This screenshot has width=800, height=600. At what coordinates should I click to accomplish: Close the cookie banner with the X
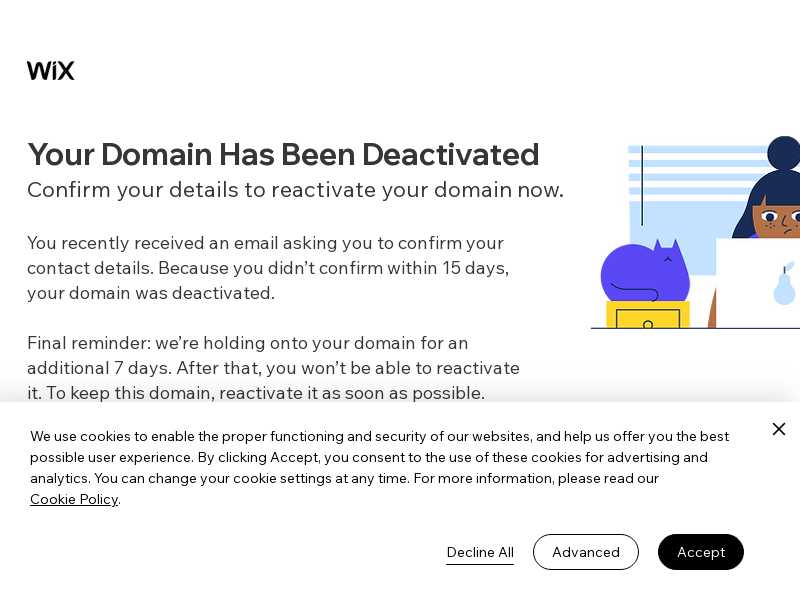pyautogui.click(x=779, y=429)
